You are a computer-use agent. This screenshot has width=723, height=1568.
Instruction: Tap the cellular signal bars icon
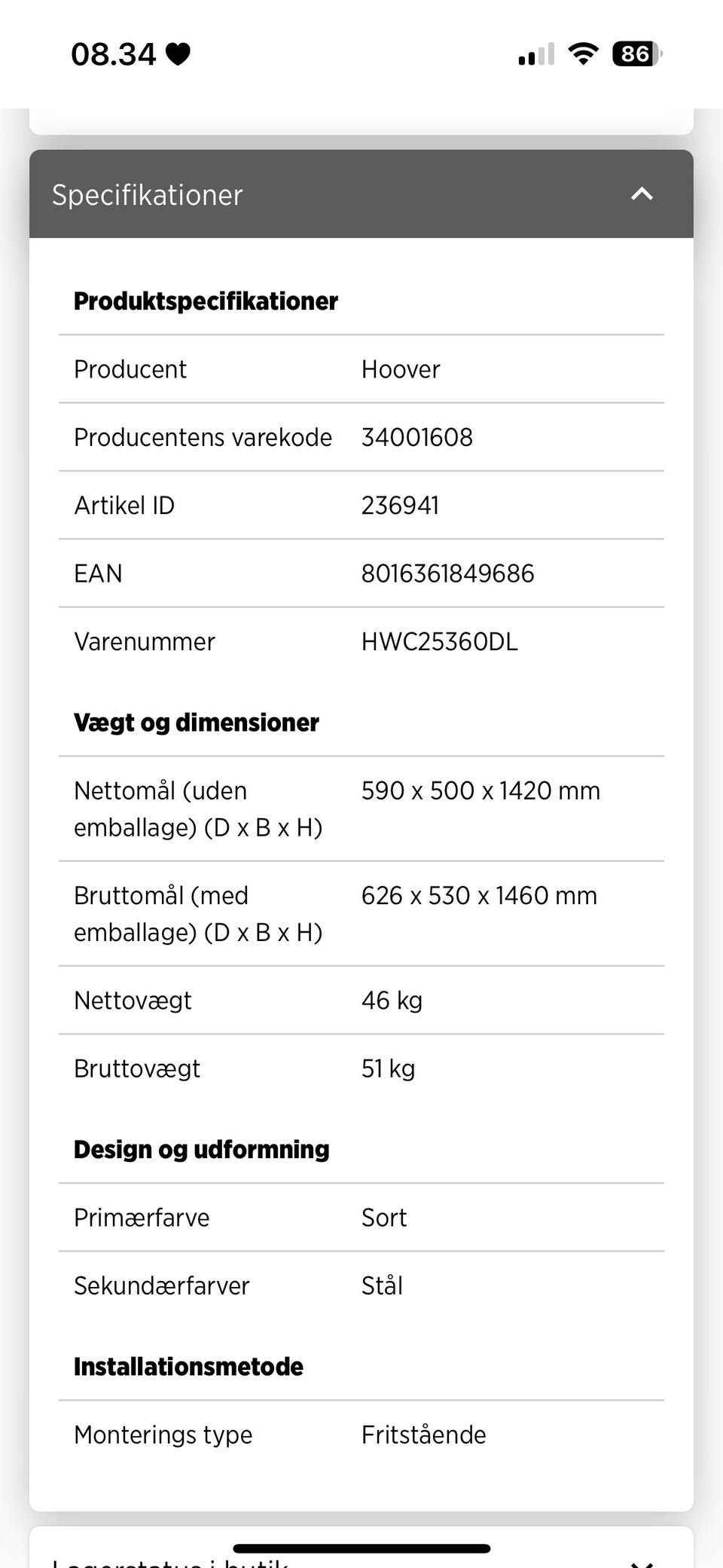click(x=536, y=55)
